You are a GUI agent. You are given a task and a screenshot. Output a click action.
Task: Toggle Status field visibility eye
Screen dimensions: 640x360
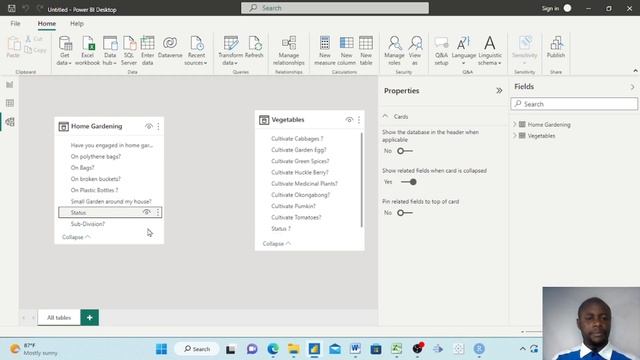point(147,212)
